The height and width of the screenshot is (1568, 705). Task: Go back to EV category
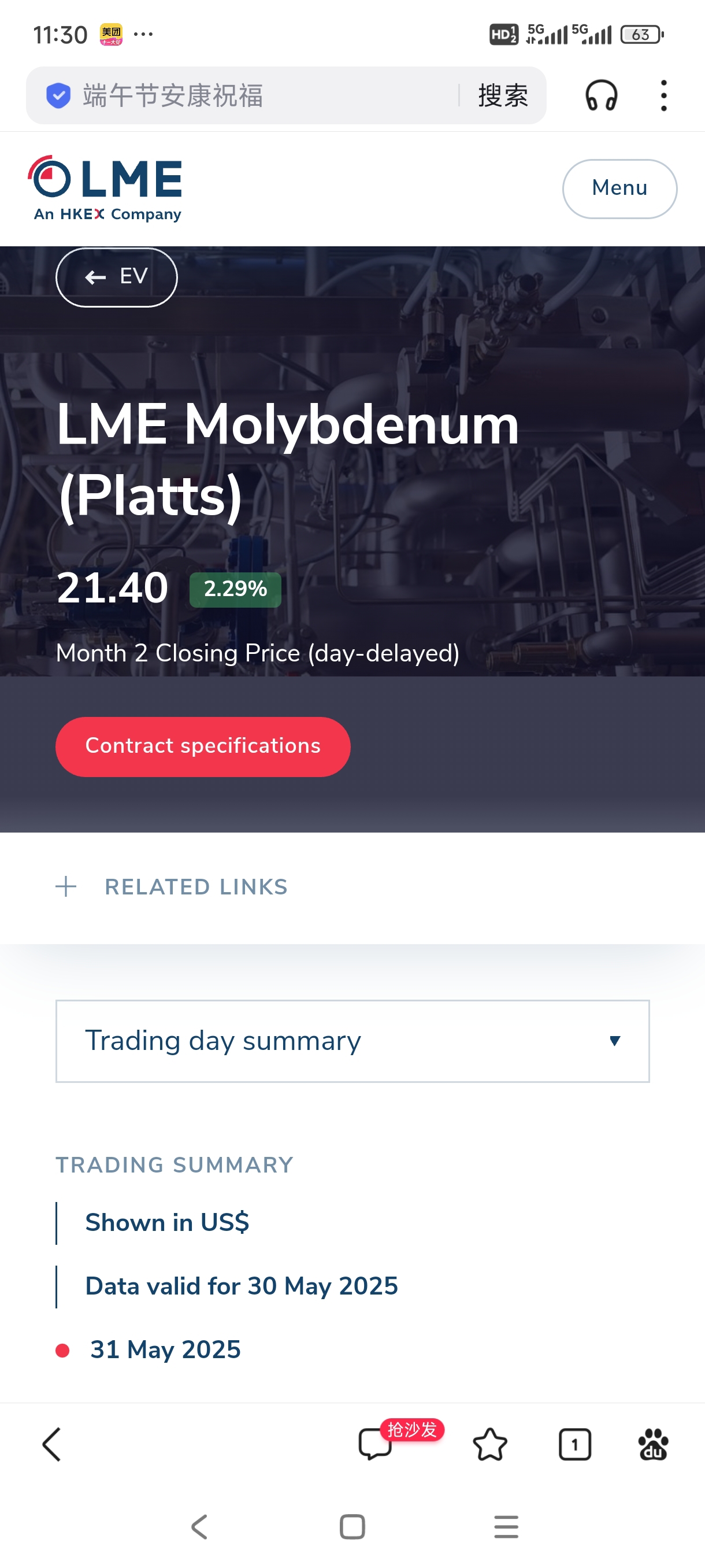[x=116, y=277]
